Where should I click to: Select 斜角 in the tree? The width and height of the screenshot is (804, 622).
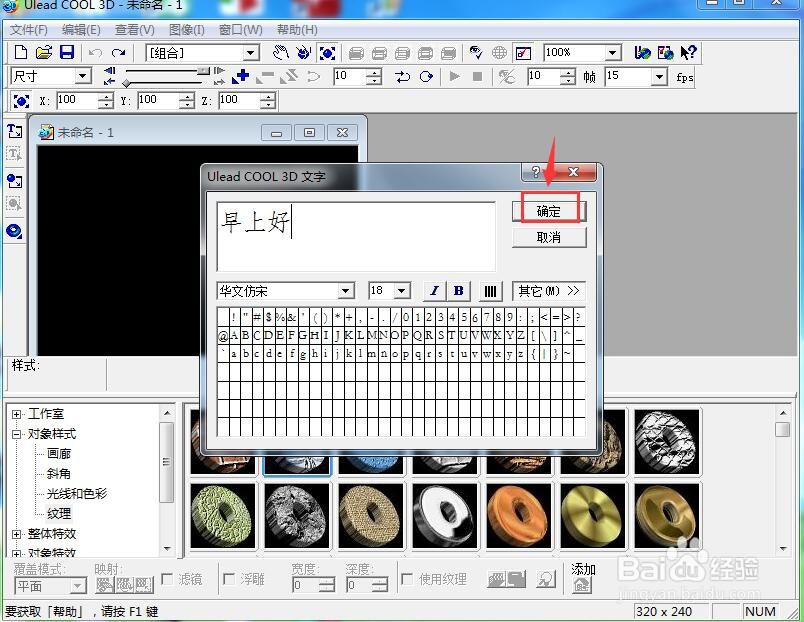(59, 474)
